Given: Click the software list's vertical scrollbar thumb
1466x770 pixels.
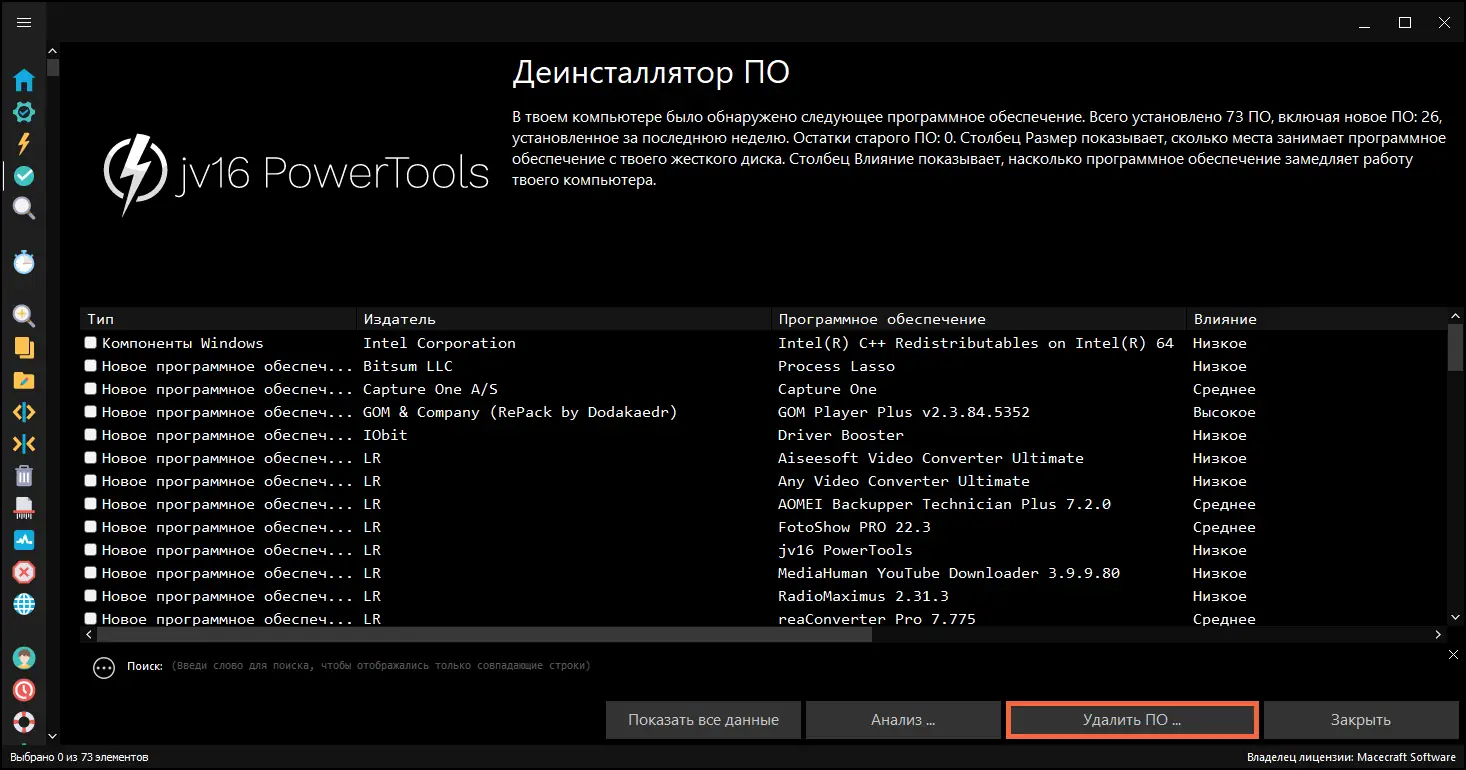Looking at the screenshot, I should (x=1456, y=346).
